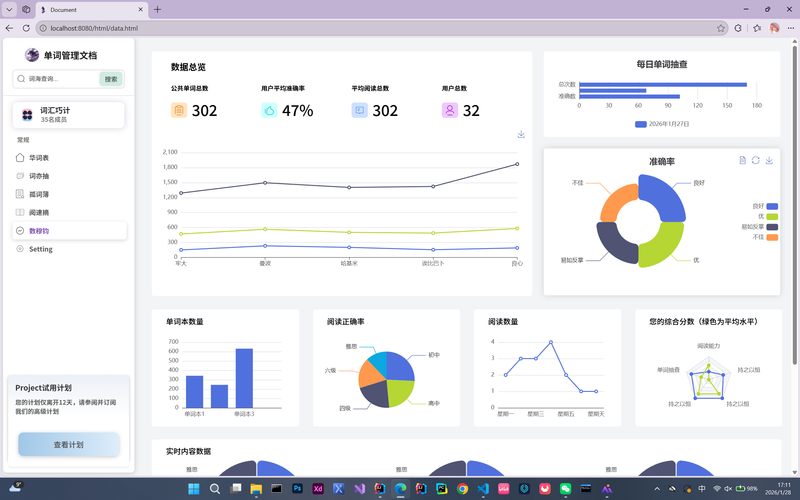800x500 pixels.
Task: Click the refresh icon in 准确率 chart
Action: 756,160
